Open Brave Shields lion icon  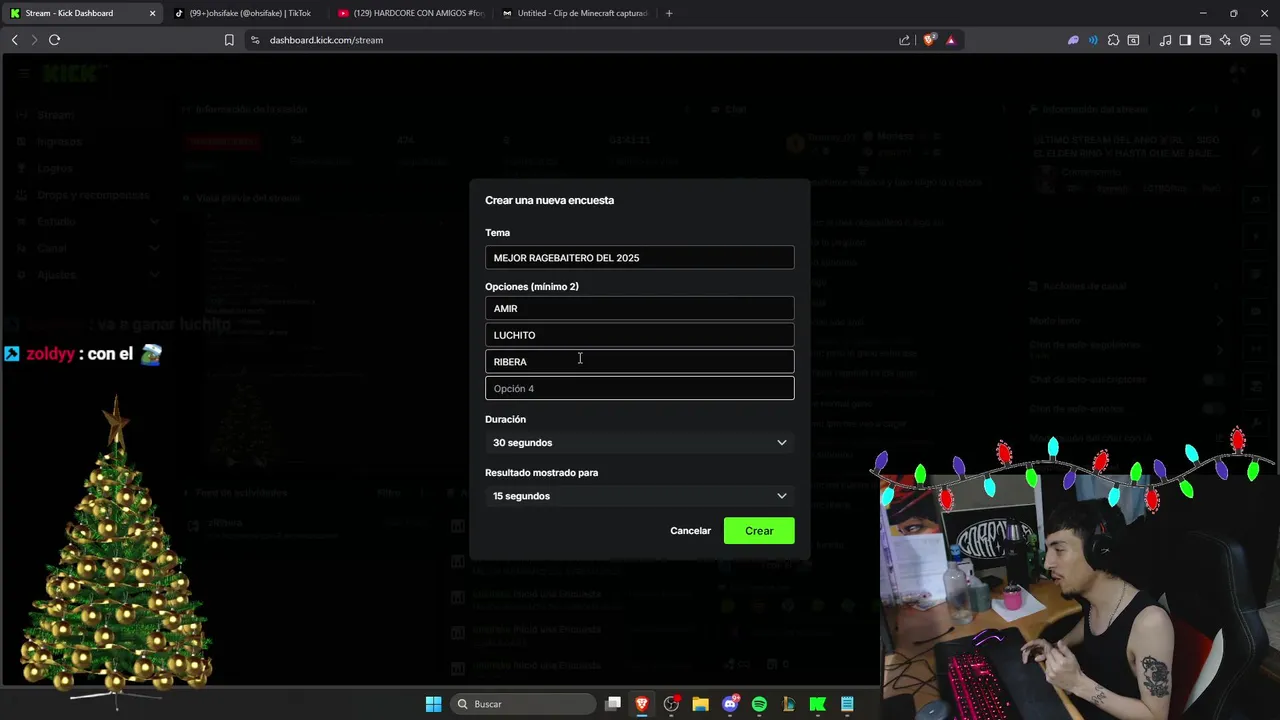coord(930,40)
